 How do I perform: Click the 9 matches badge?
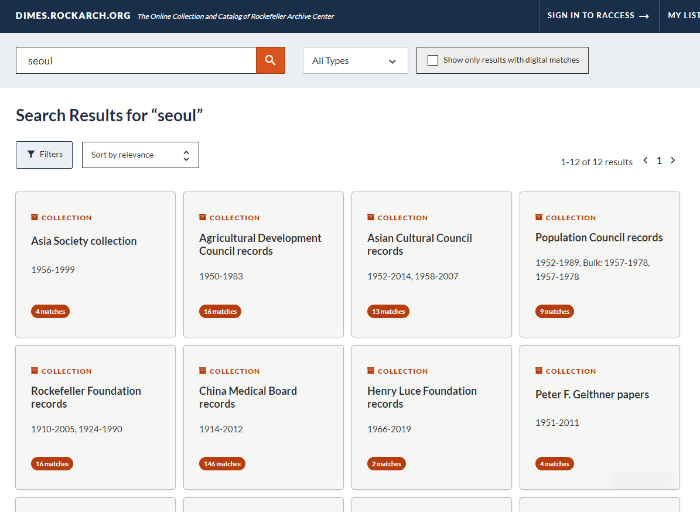(x=554, y=311)
